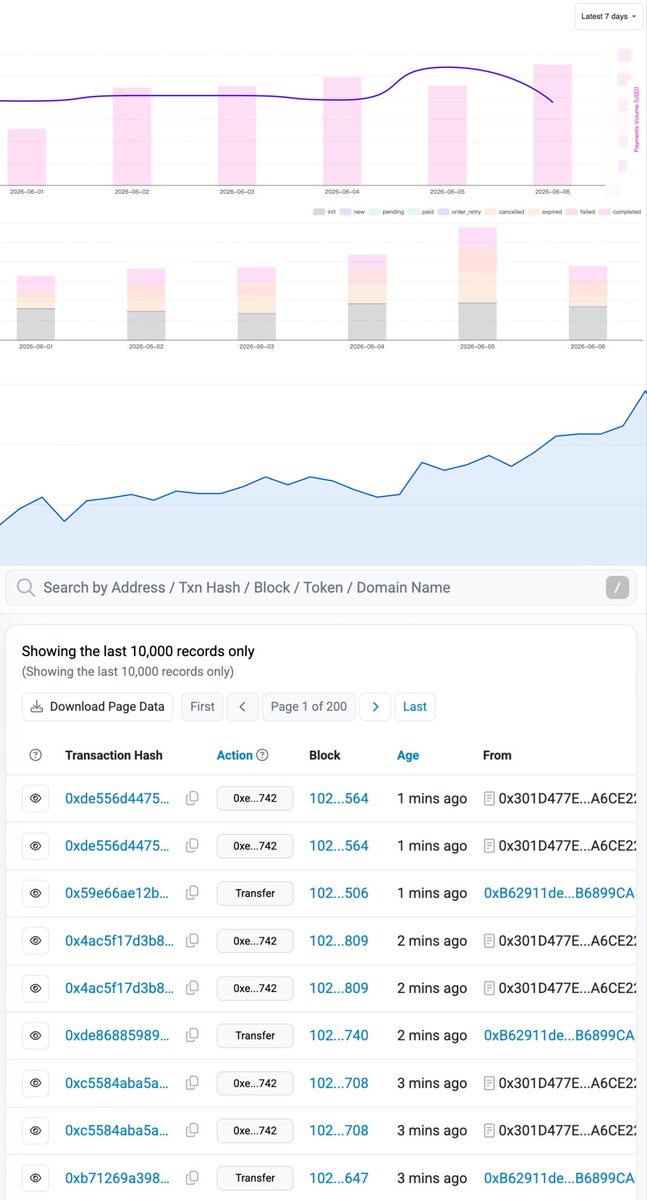
Task: Sort by the Action column header
Action: pyautogui.click(x=235, y=755)
